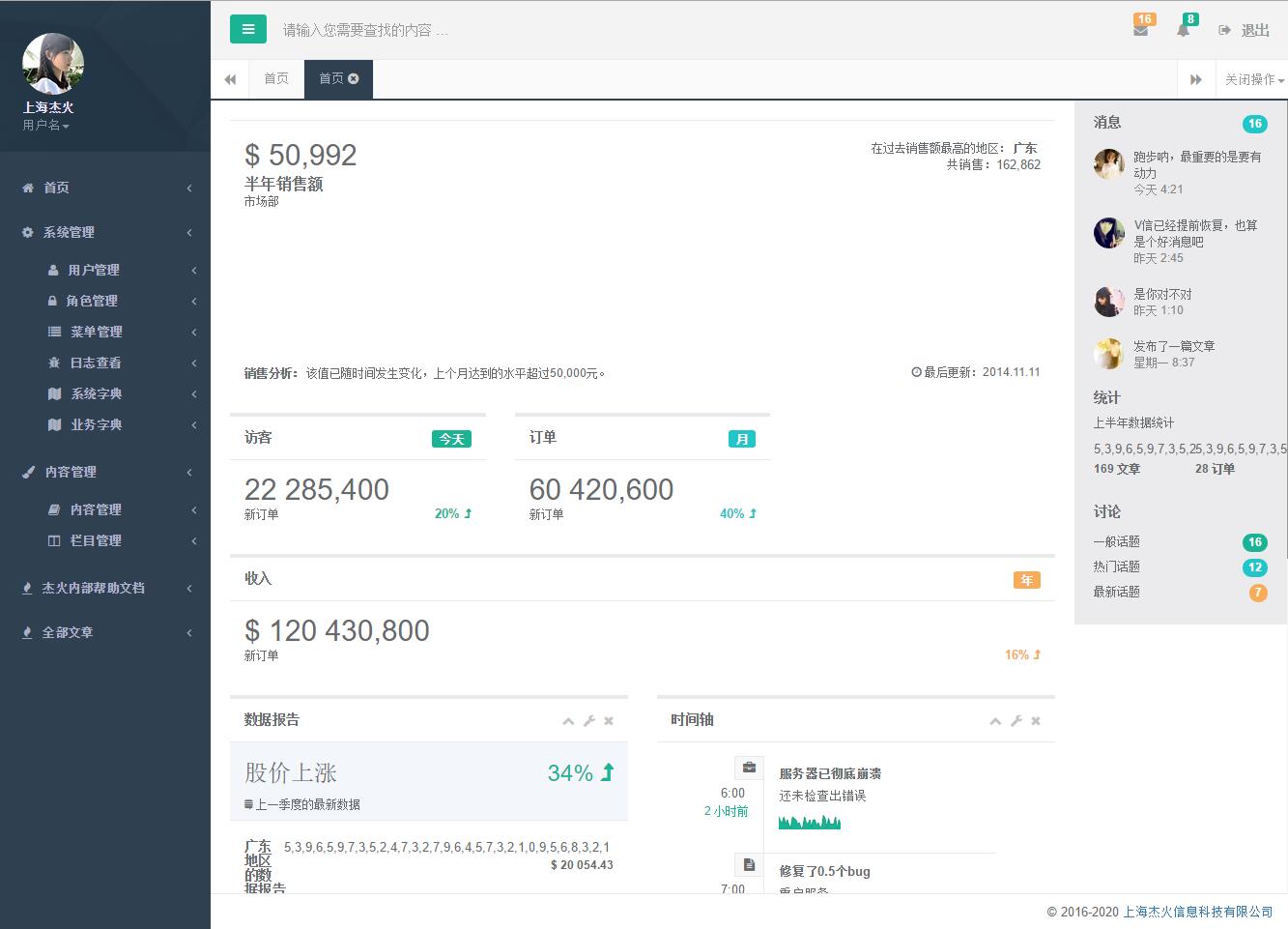Open the 上海杰火信息科技有限公司 footer link
1288x929 pixels.
click(1198, 912)
